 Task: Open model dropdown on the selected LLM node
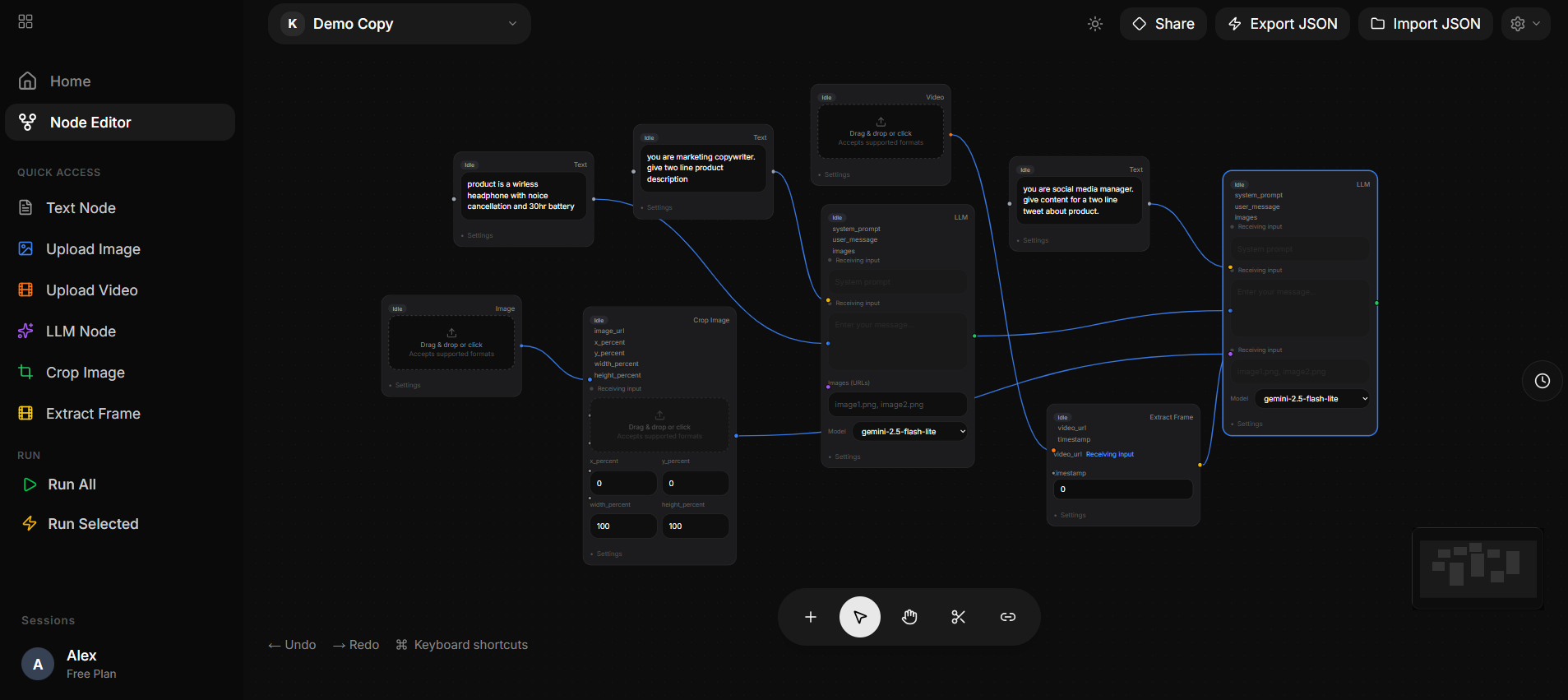click(x=1312, y=399)
